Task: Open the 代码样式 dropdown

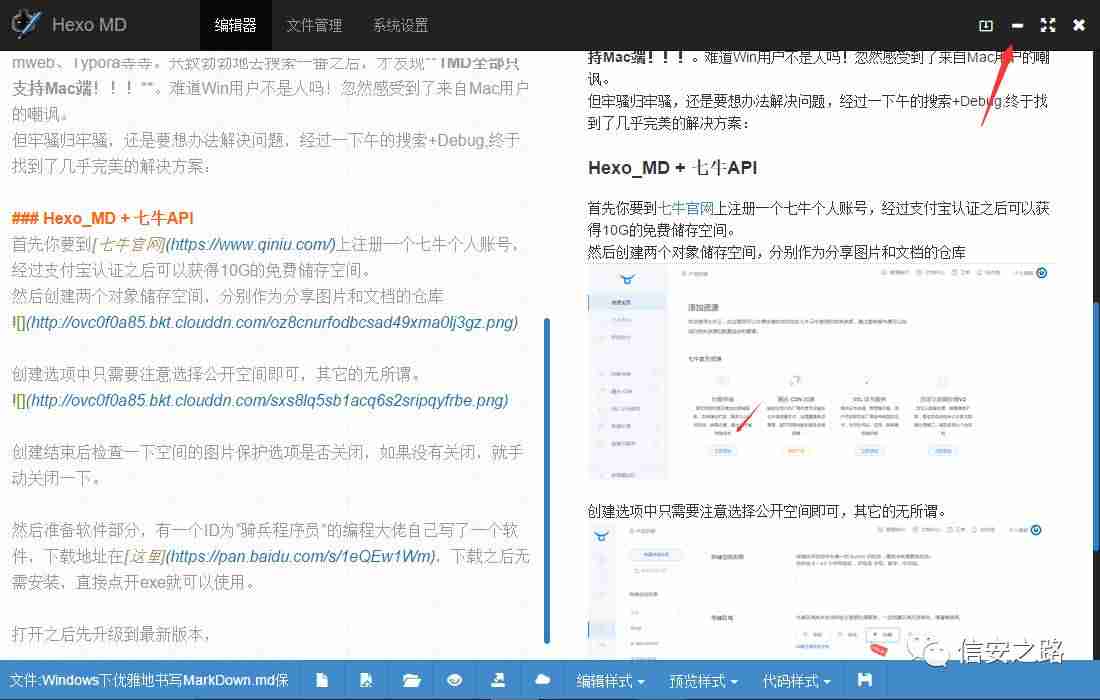Action: (795, 680)
